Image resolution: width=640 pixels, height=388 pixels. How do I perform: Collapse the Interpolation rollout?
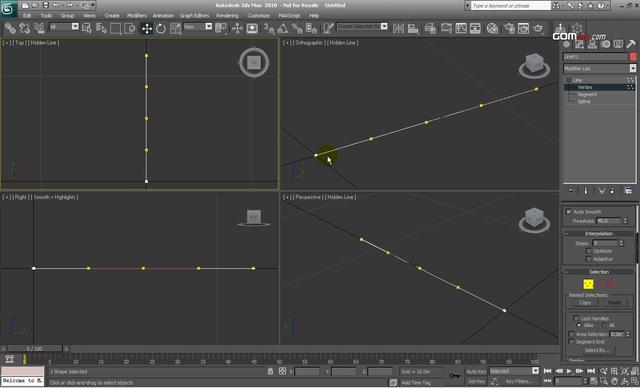click(x=599, y=234)
